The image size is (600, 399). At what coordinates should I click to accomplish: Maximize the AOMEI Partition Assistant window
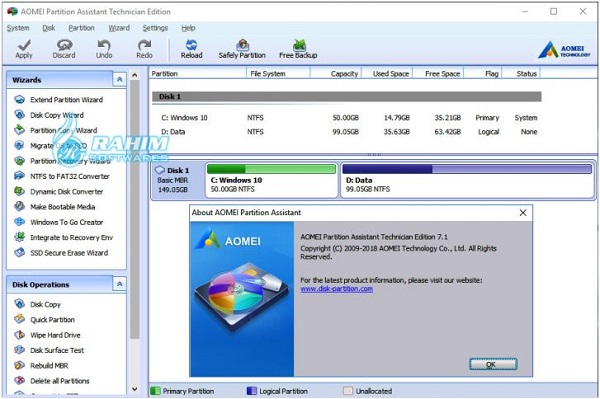tap(553, 11)
